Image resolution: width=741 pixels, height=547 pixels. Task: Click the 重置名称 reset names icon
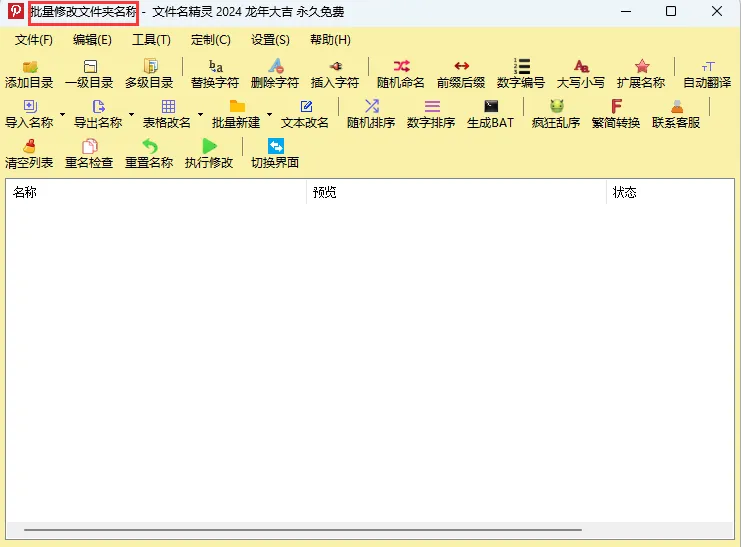tap(149, 153)
